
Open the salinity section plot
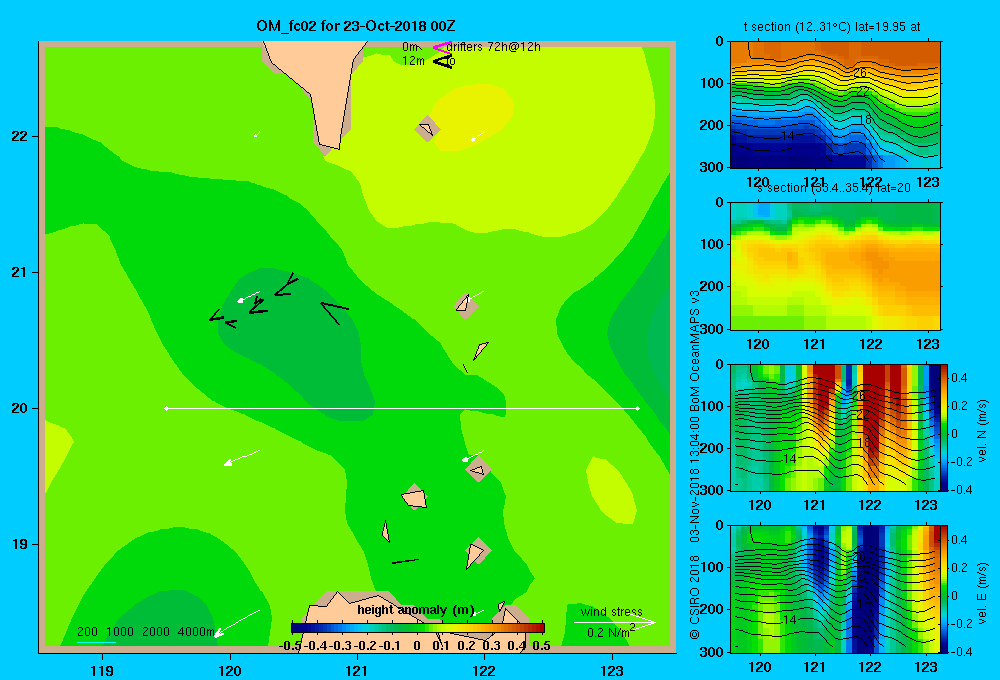(835, 266)
